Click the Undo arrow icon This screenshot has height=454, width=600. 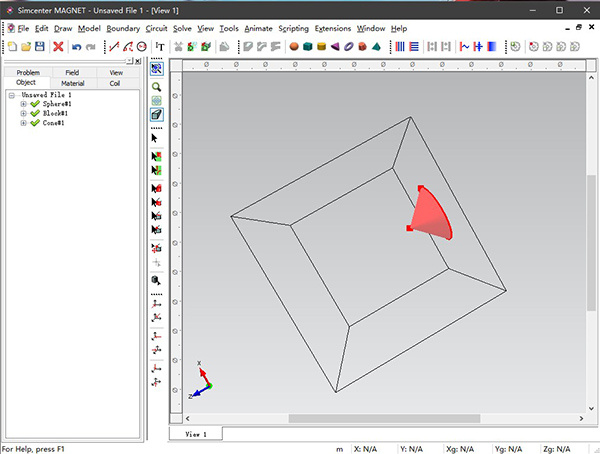(77, 46)
